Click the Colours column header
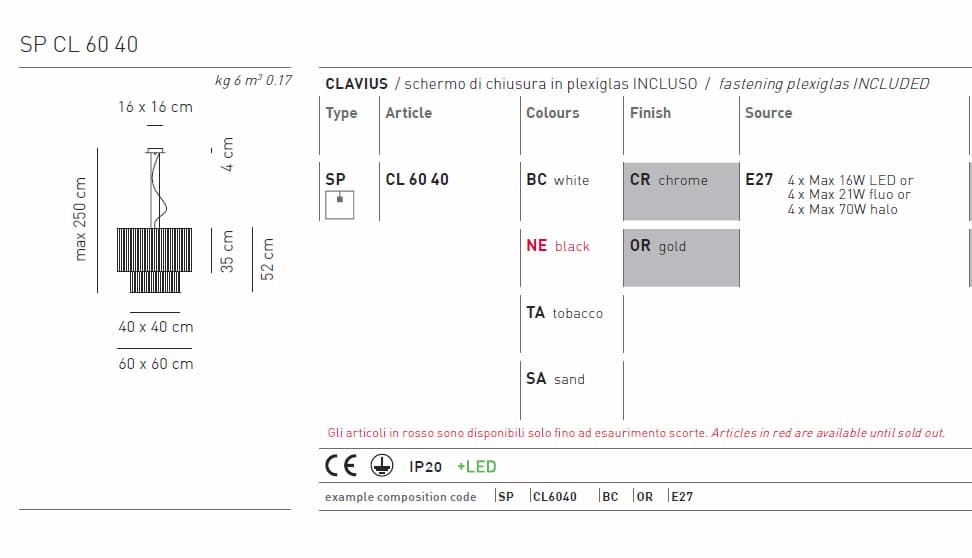 pyautogui.click(x=552, y=113)
